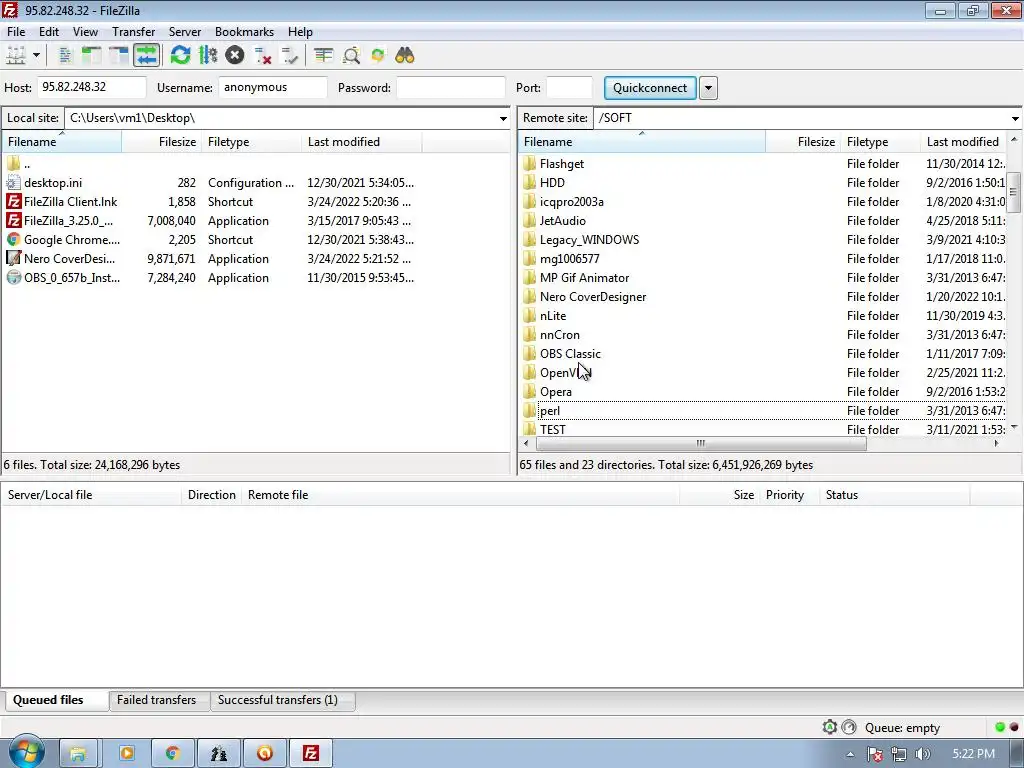Select the FileZilla_3.25.0_ application icon

13,221
